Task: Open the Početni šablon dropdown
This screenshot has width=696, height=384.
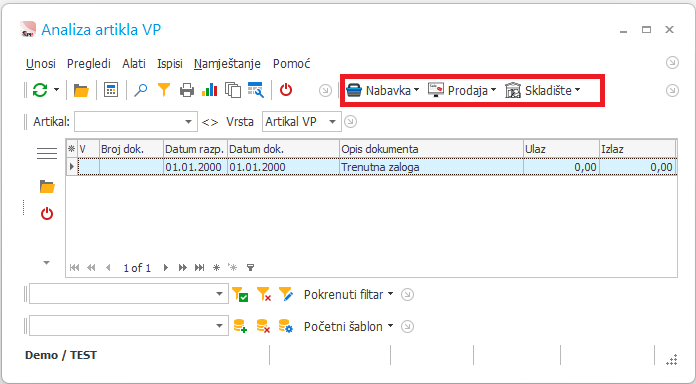Action: (x=348, y=326)
